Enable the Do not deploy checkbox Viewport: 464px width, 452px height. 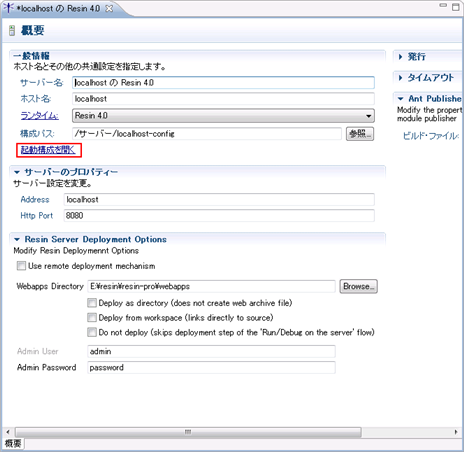click(x=92, y=332)
